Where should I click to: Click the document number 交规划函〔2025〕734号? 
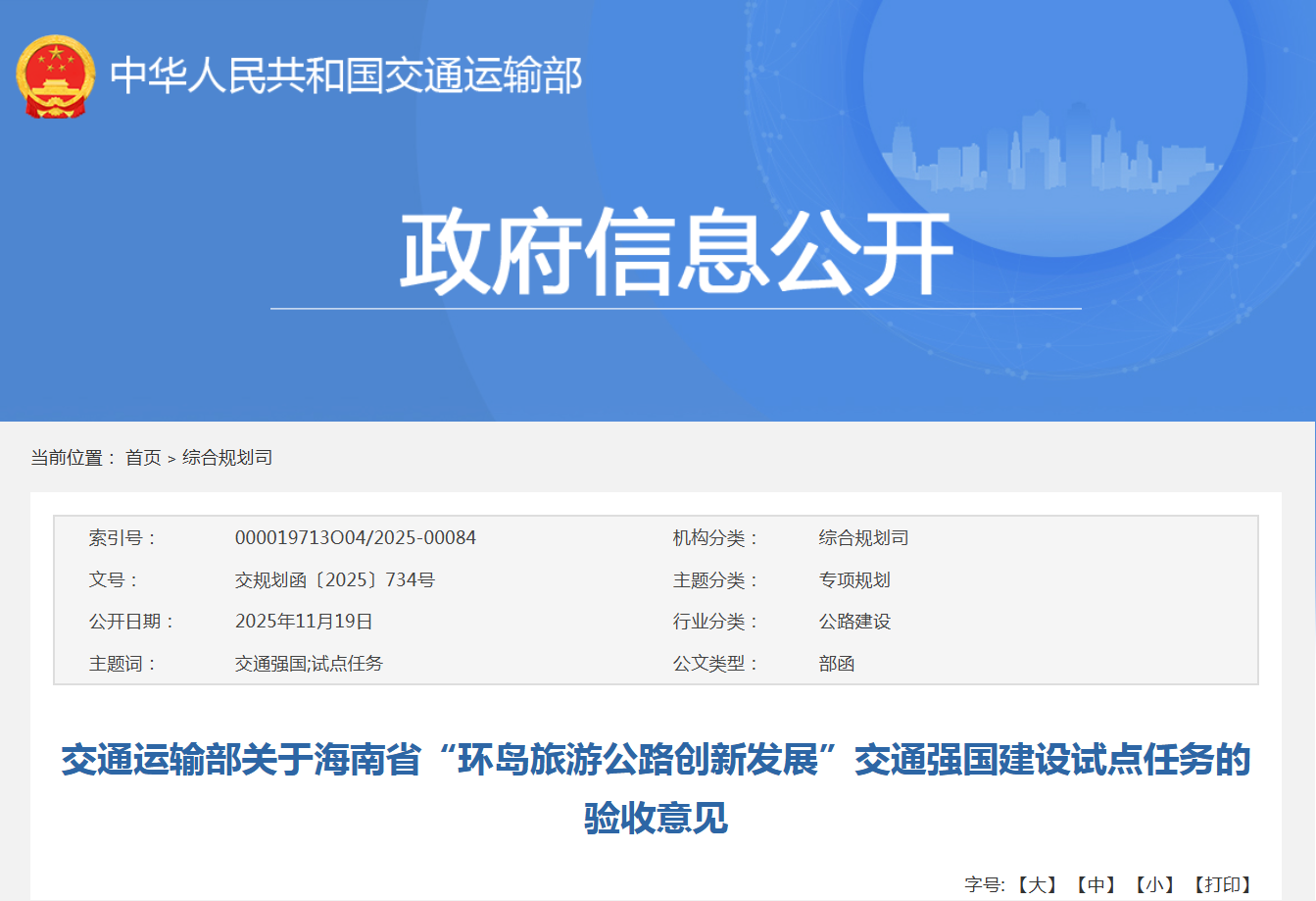click(334, 580)
